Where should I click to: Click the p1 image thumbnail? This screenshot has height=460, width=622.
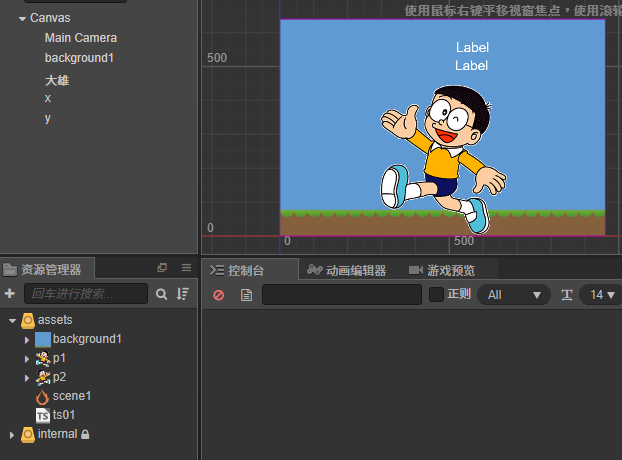(x=43, y=358)
